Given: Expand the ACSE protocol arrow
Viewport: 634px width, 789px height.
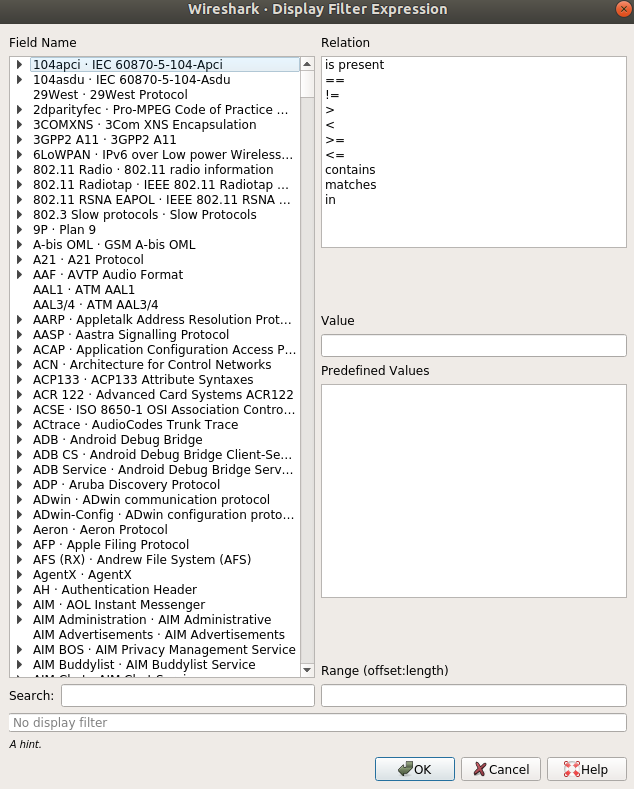Looking at the screenshot, I should click(x=19, y=410).
